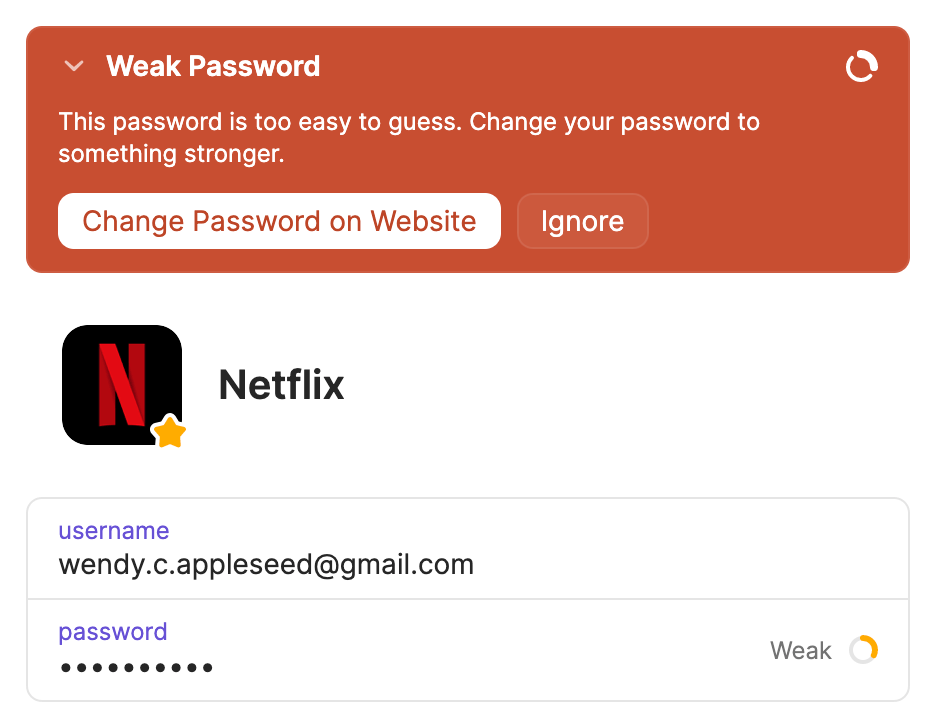This screenshot has height=728, width=934.
Task: Click the password field label
Action: (112, 632)
